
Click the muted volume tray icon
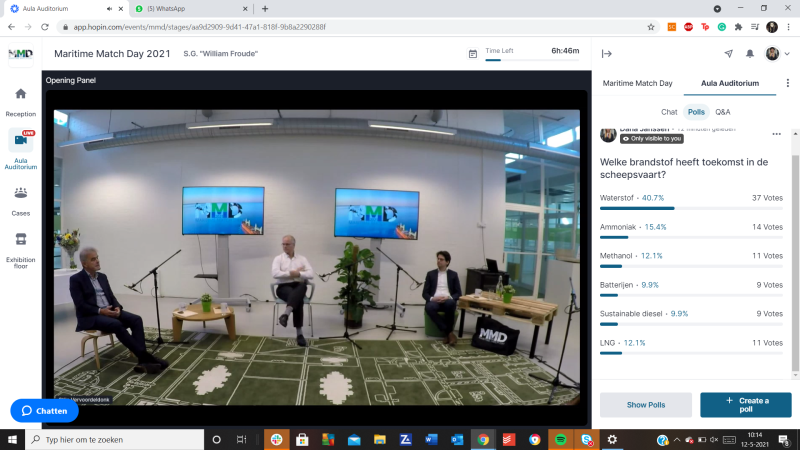click(x=714, y=440)
